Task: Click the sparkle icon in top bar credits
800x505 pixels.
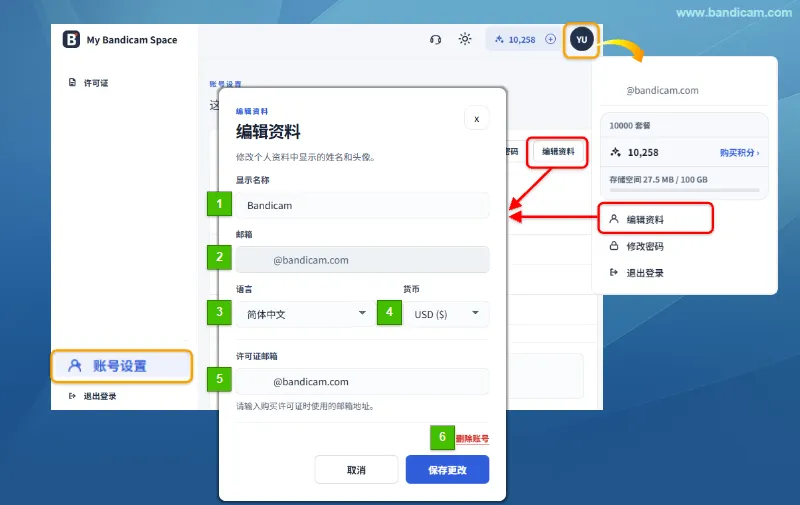Action: tap(499, 39)
